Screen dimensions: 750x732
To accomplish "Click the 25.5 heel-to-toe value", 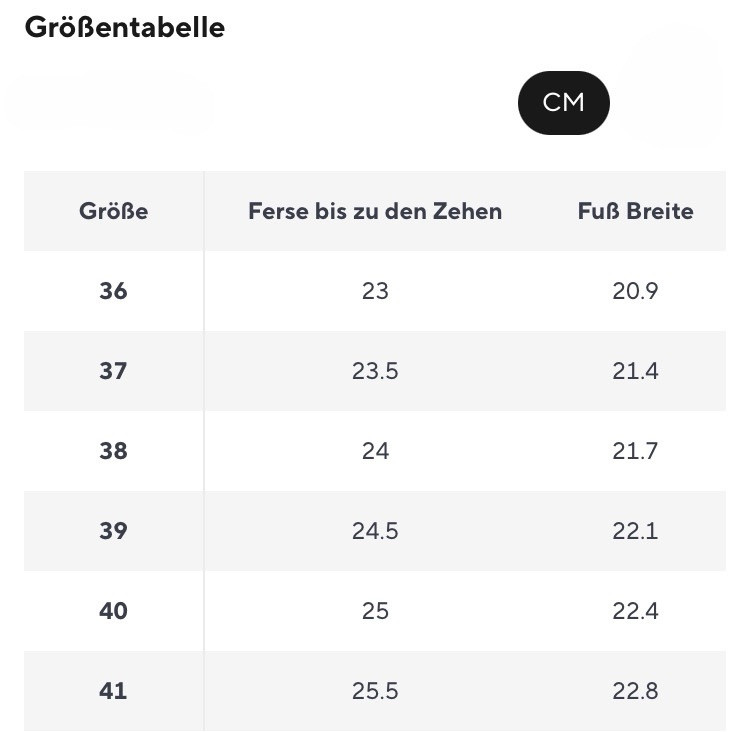I will point(375,690).
